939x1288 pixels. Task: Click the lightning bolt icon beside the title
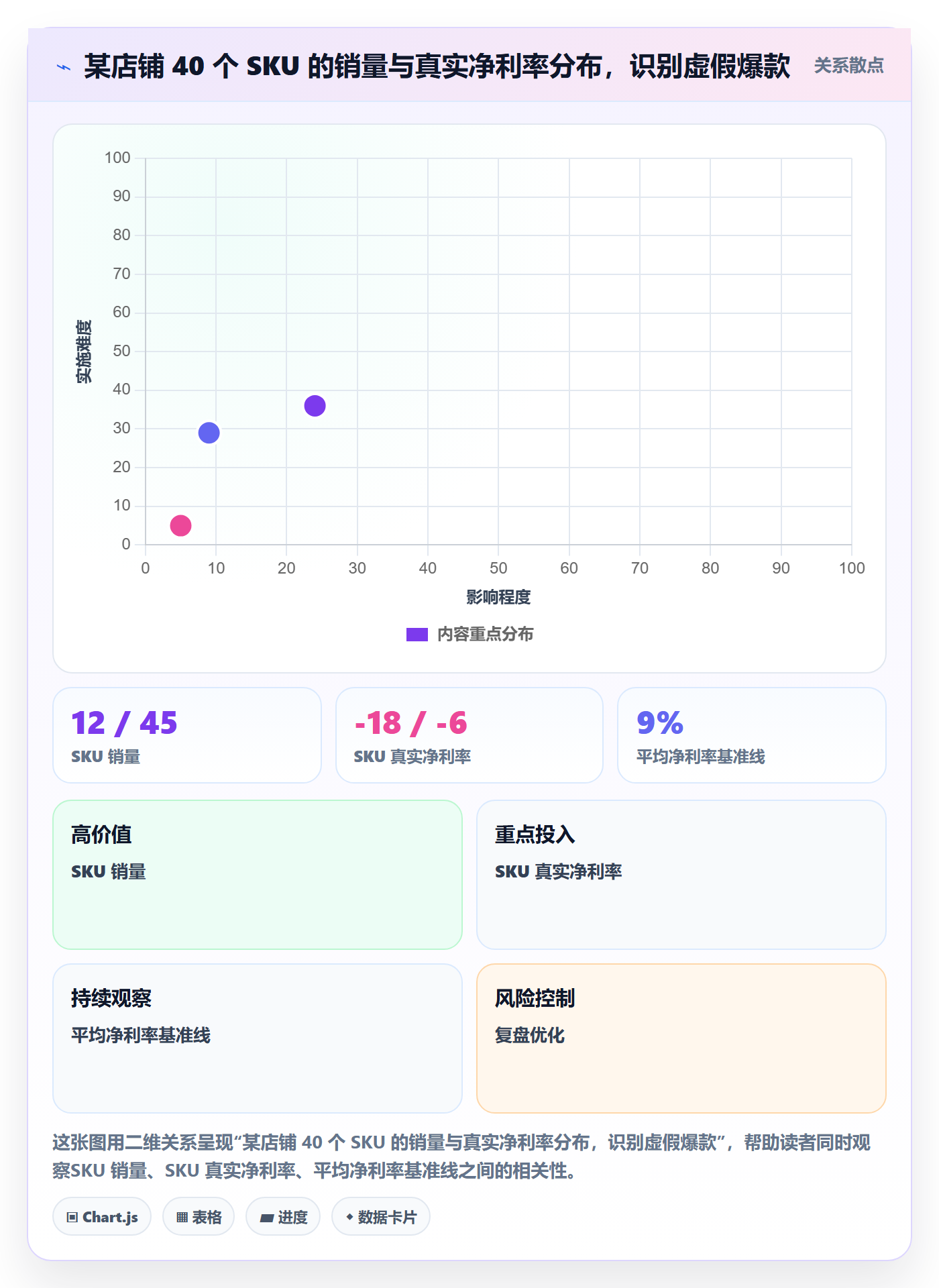click(x=64, y=67)
